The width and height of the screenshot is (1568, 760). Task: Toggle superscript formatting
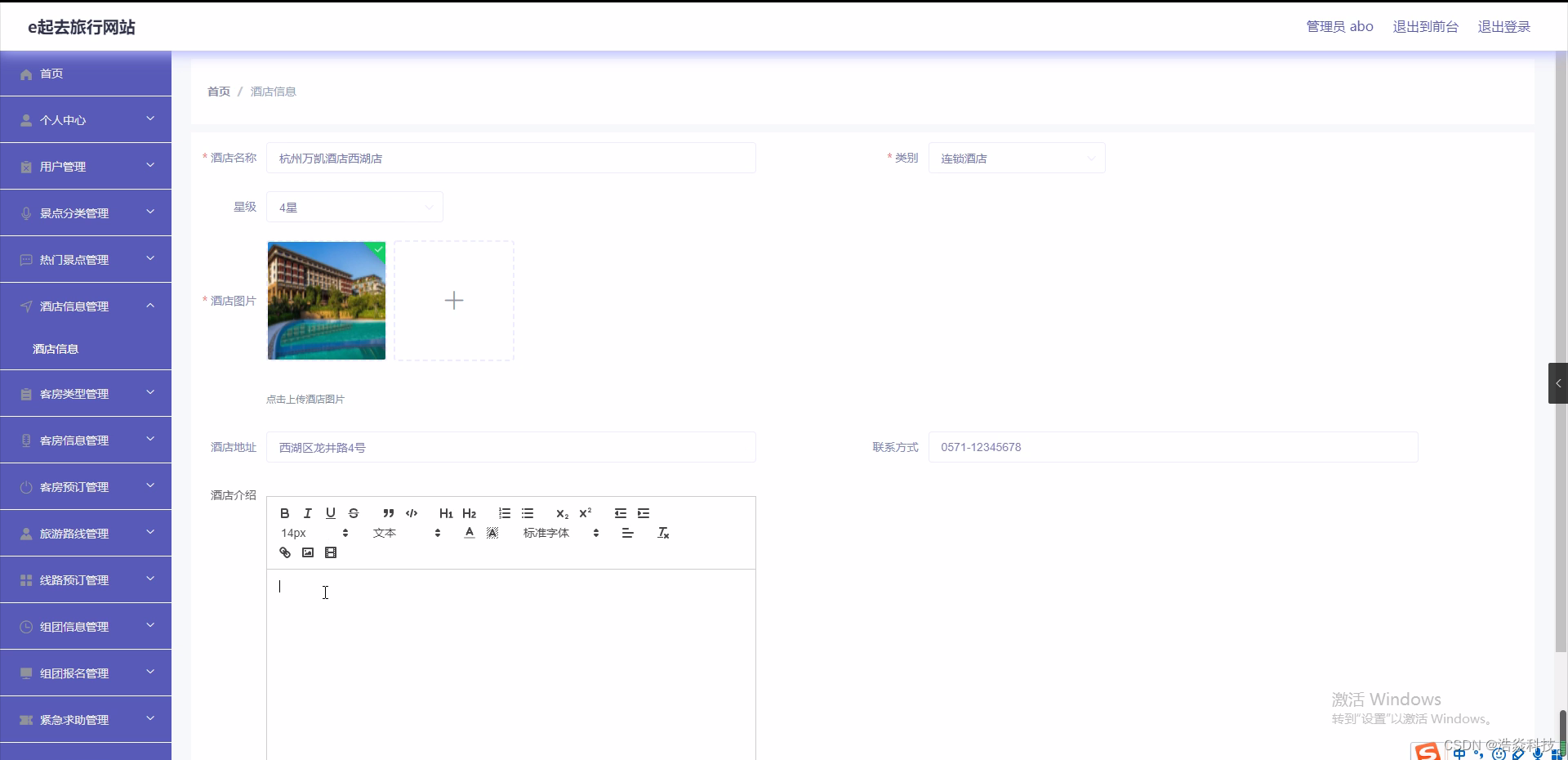coord(586,513)
